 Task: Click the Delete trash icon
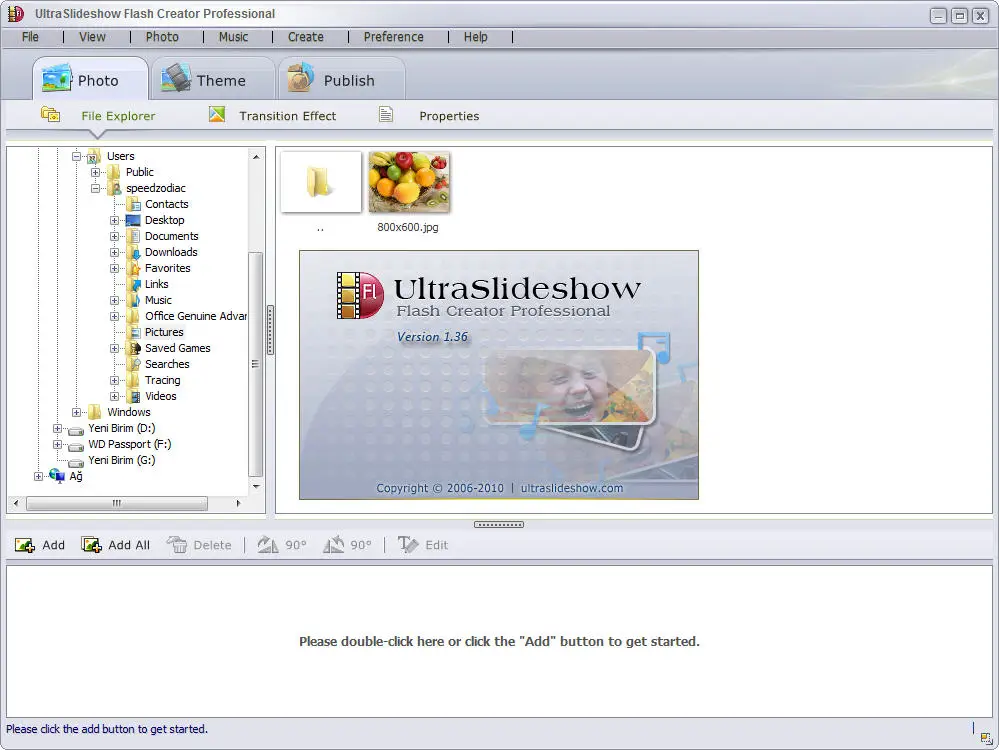coord(176,545)
